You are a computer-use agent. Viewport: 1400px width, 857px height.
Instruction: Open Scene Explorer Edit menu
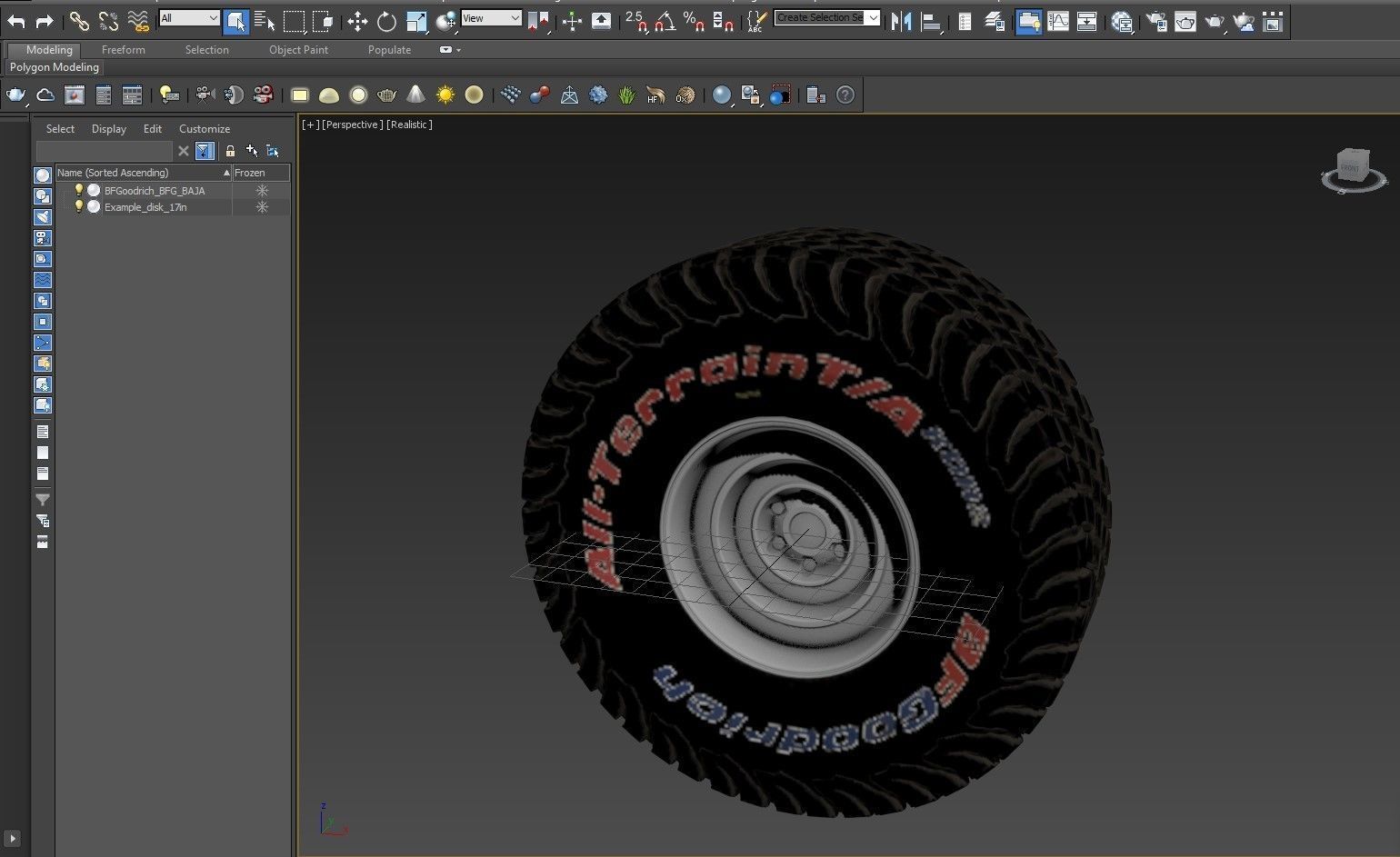point(153,129)
